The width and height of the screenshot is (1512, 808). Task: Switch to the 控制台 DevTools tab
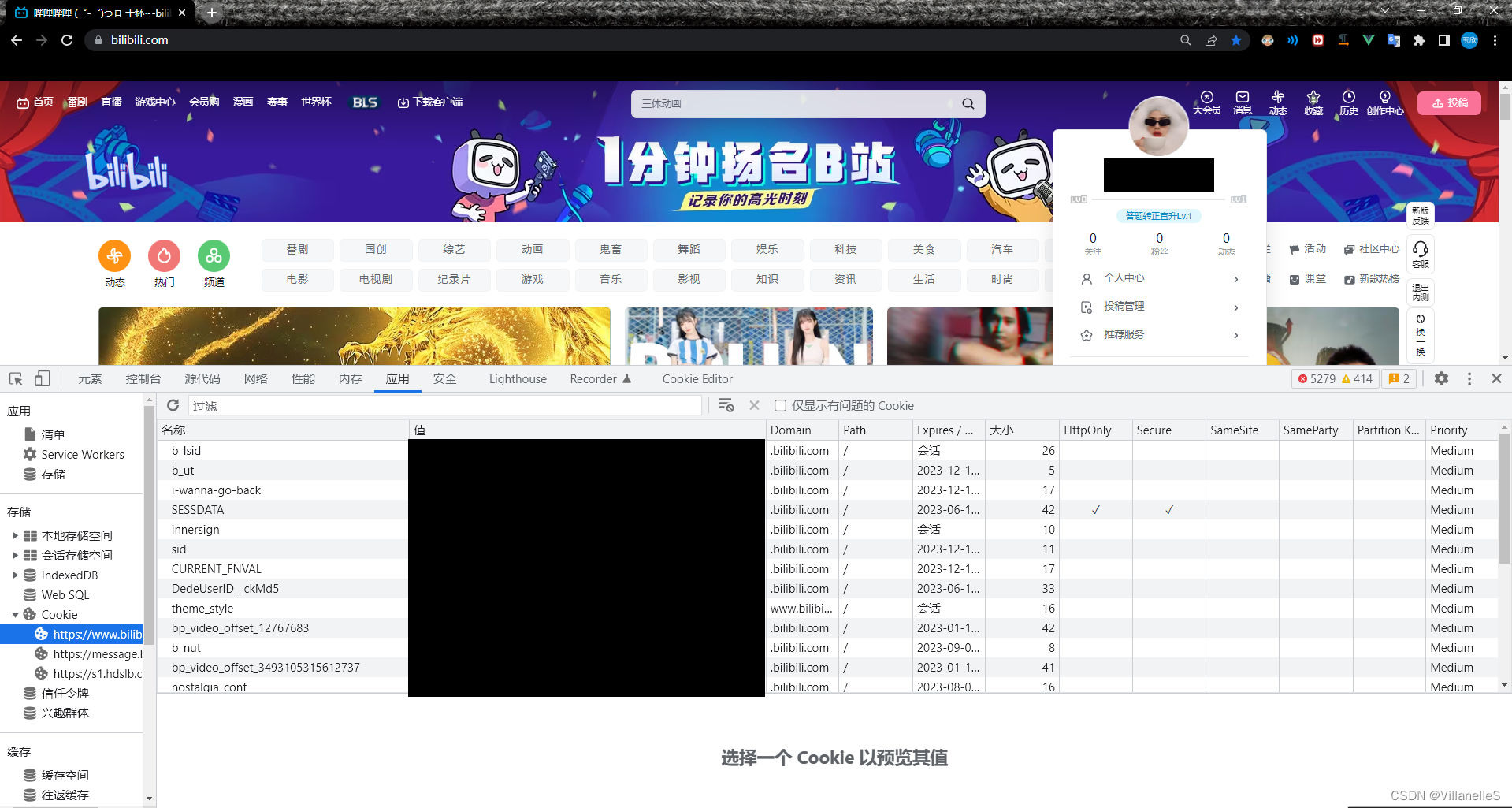(x=143, y=378)
